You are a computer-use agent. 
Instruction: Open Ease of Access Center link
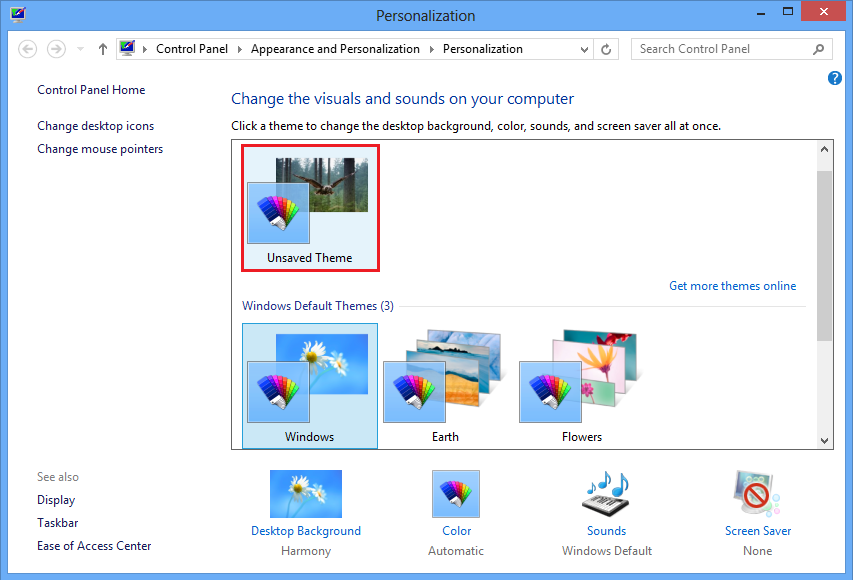coord(94,546)
